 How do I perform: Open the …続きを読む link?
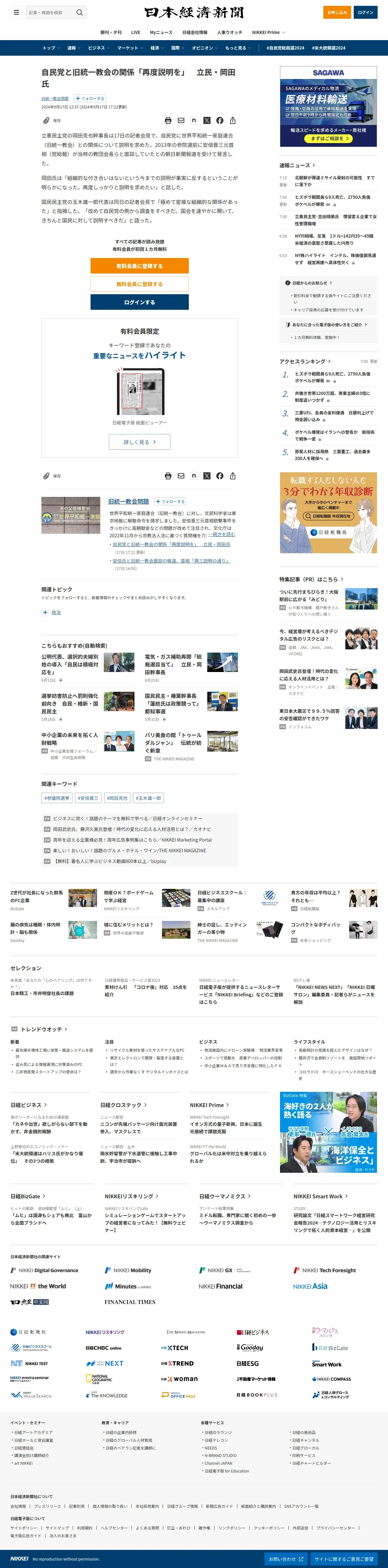coord(221,534)
